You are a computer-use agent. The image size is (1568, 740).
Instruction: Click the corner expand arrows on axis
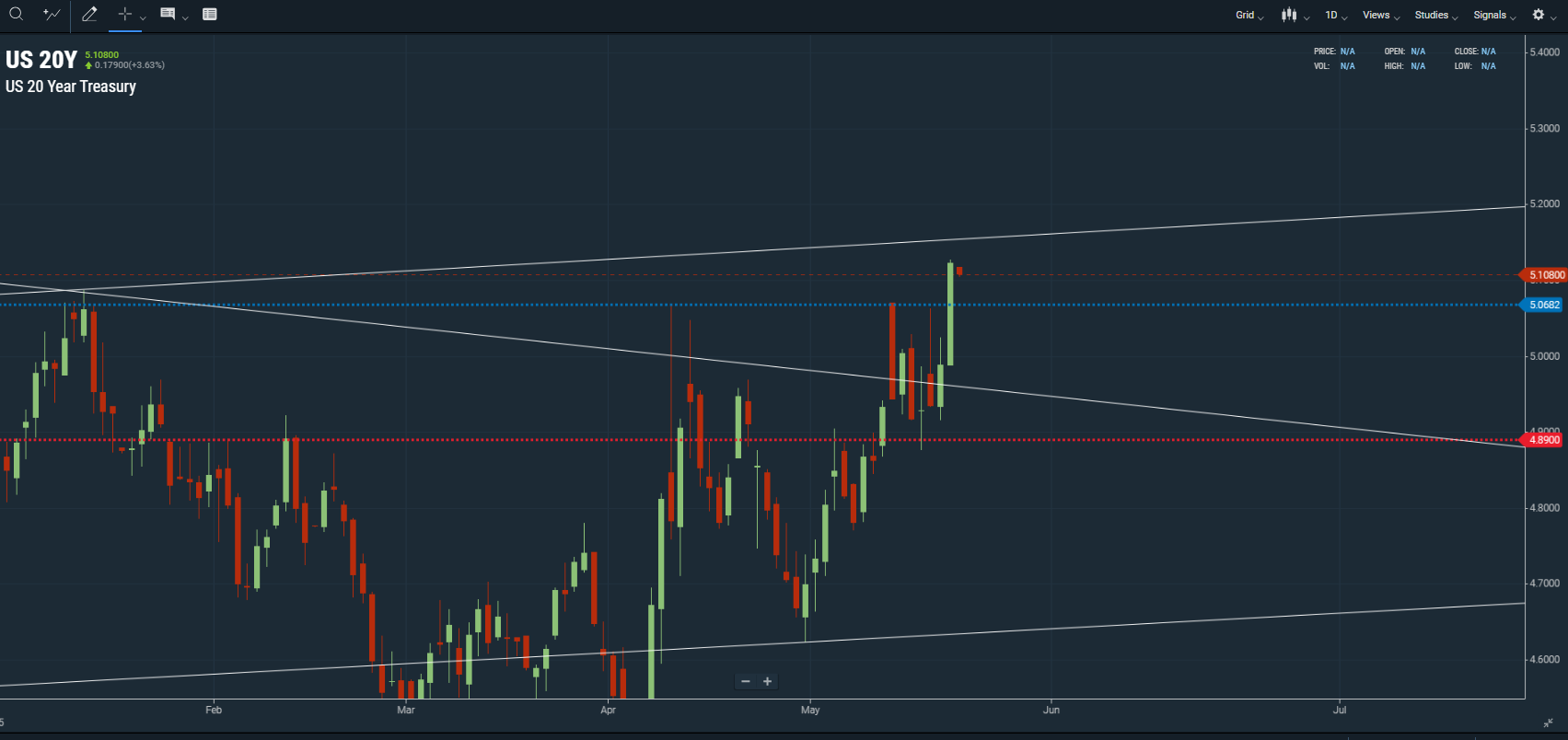point(1547,723)
